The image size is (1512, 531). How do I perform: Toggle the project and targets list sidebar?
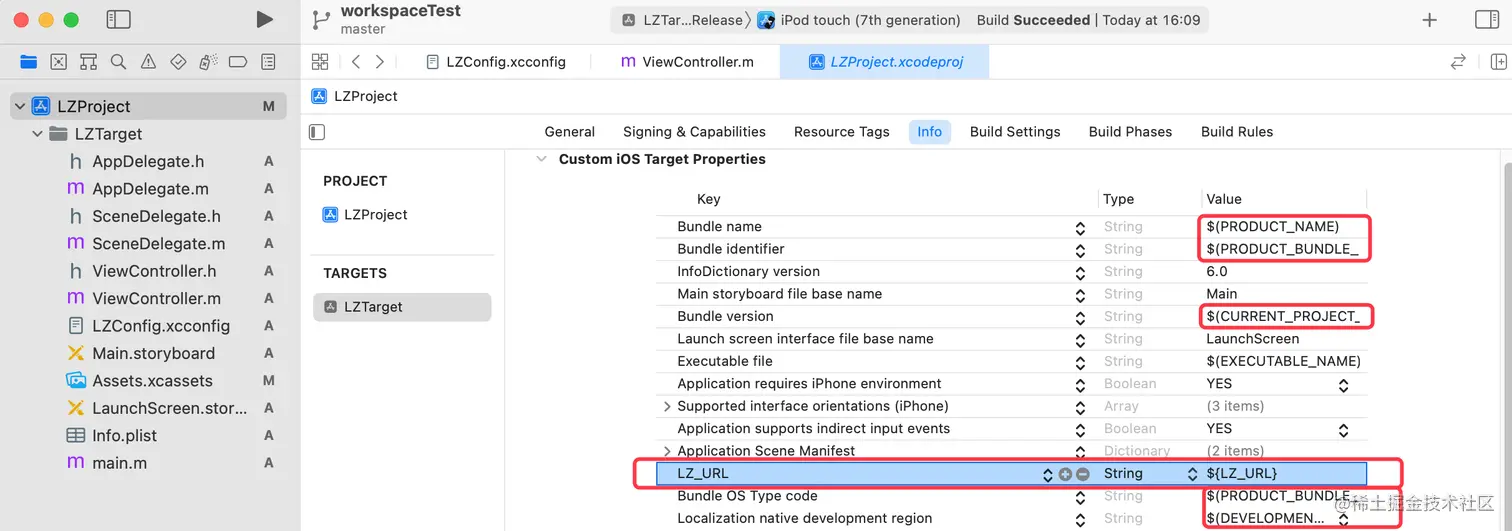pyautogui.click(x=317, y=132)
